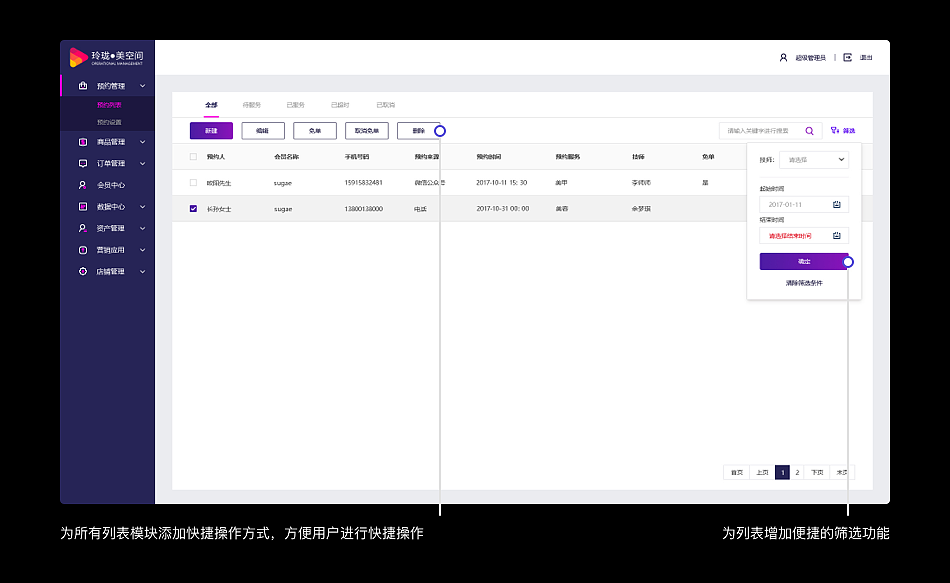The width and height of the screenshot is (950, 583).
Task: Open the calendar icon for 结束时间
Action: pyautogui.click(x=837, y=236)
